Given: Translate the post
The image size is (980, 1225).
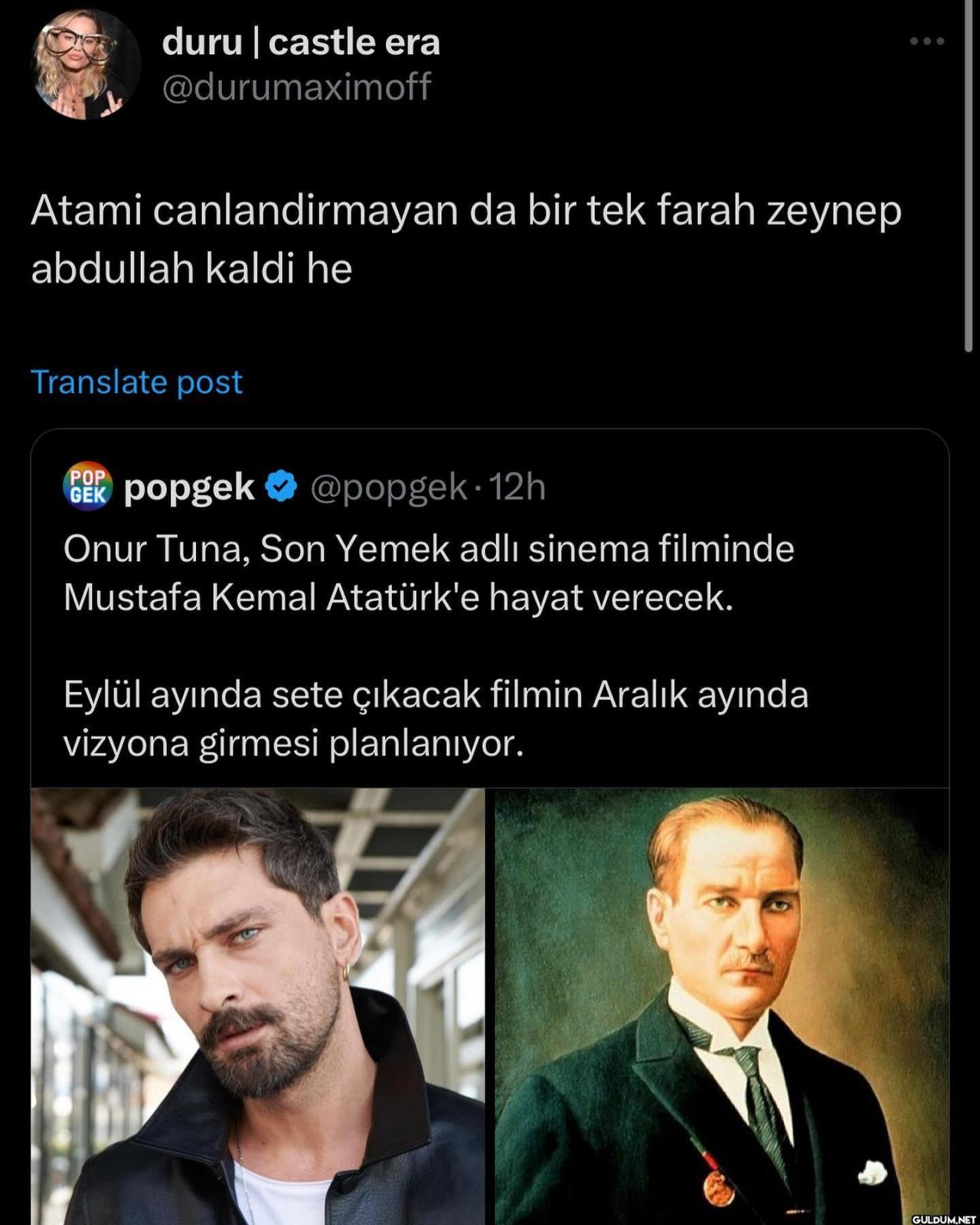Looking at the screenshot, I should point(136,382).
